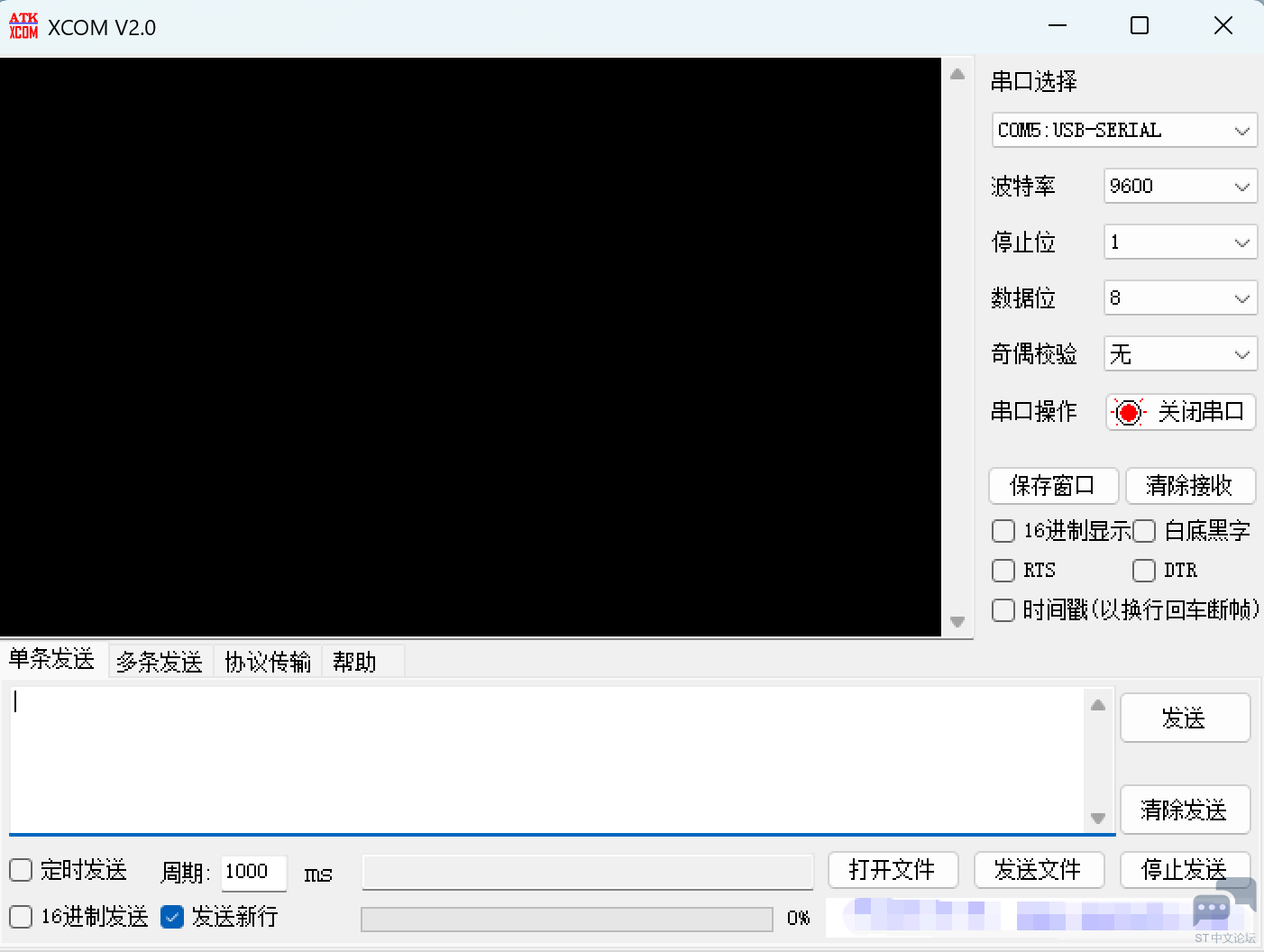Click the ATK XCOM logo in title bar
The image size is (1264, 952).
[x=23, y=26]
